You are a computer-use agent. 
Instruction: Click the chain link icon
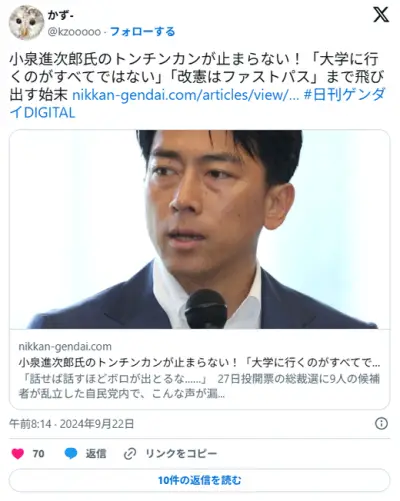coord(130,454)
